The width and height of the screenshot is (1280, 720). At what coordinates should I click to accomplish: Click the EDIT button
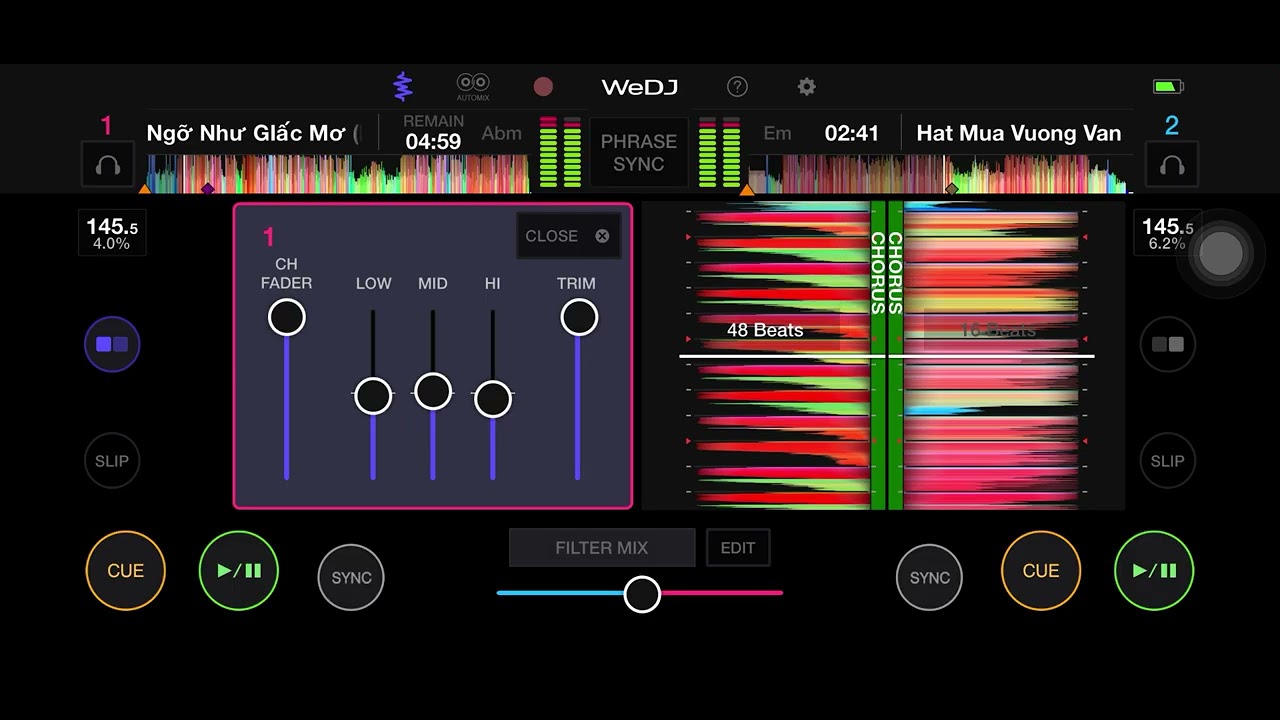(738, 548)
